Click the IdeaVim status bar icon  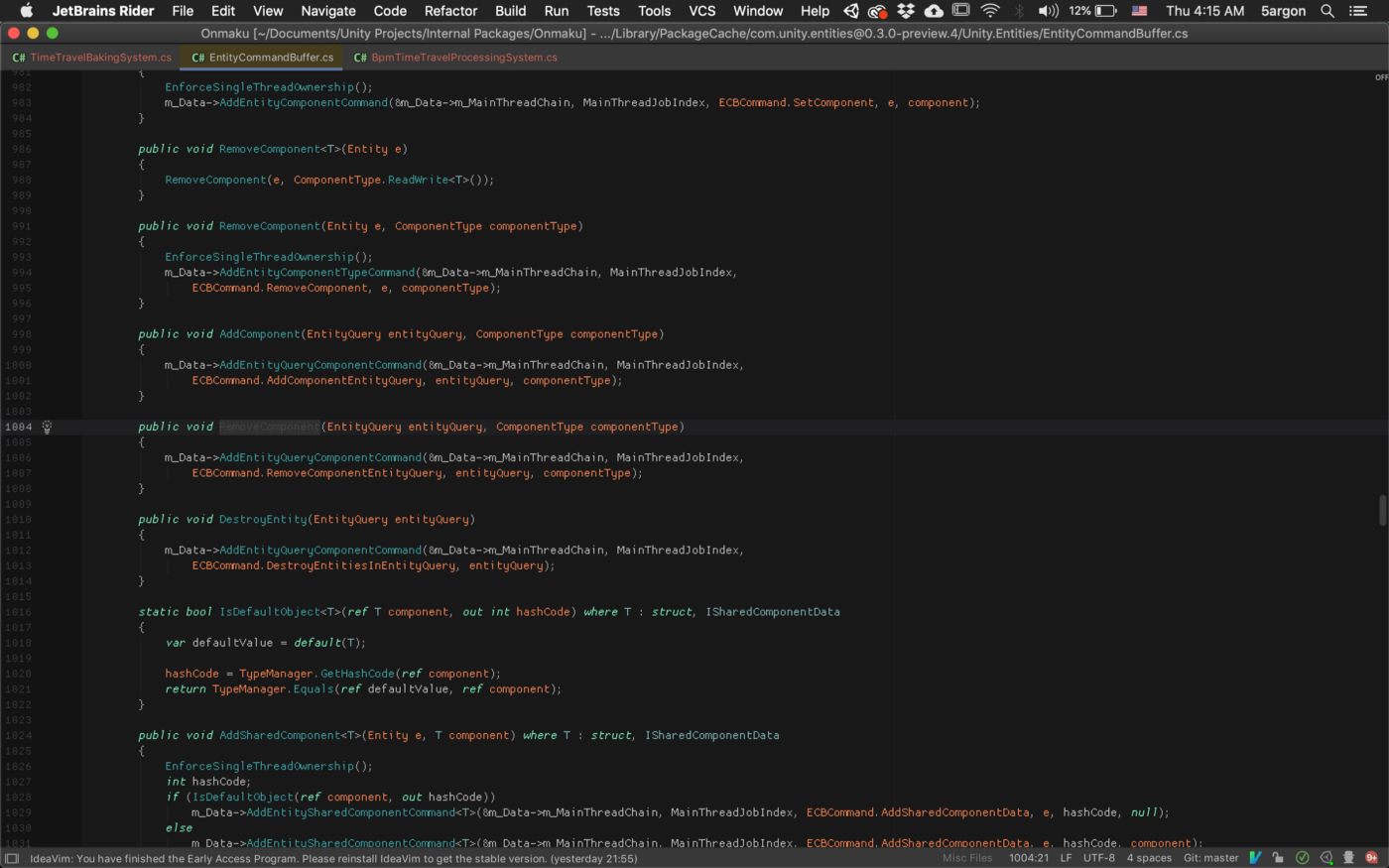coord(1255,858)
